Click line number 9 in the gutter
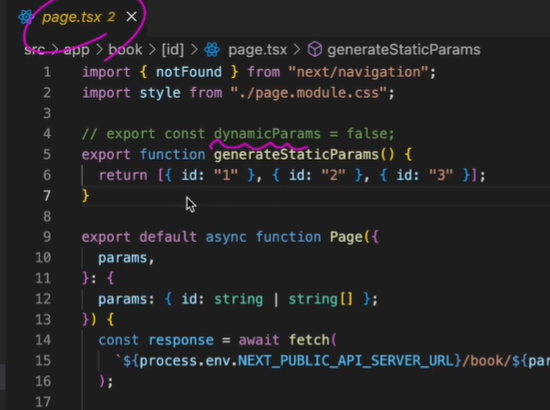 (47, 237)
